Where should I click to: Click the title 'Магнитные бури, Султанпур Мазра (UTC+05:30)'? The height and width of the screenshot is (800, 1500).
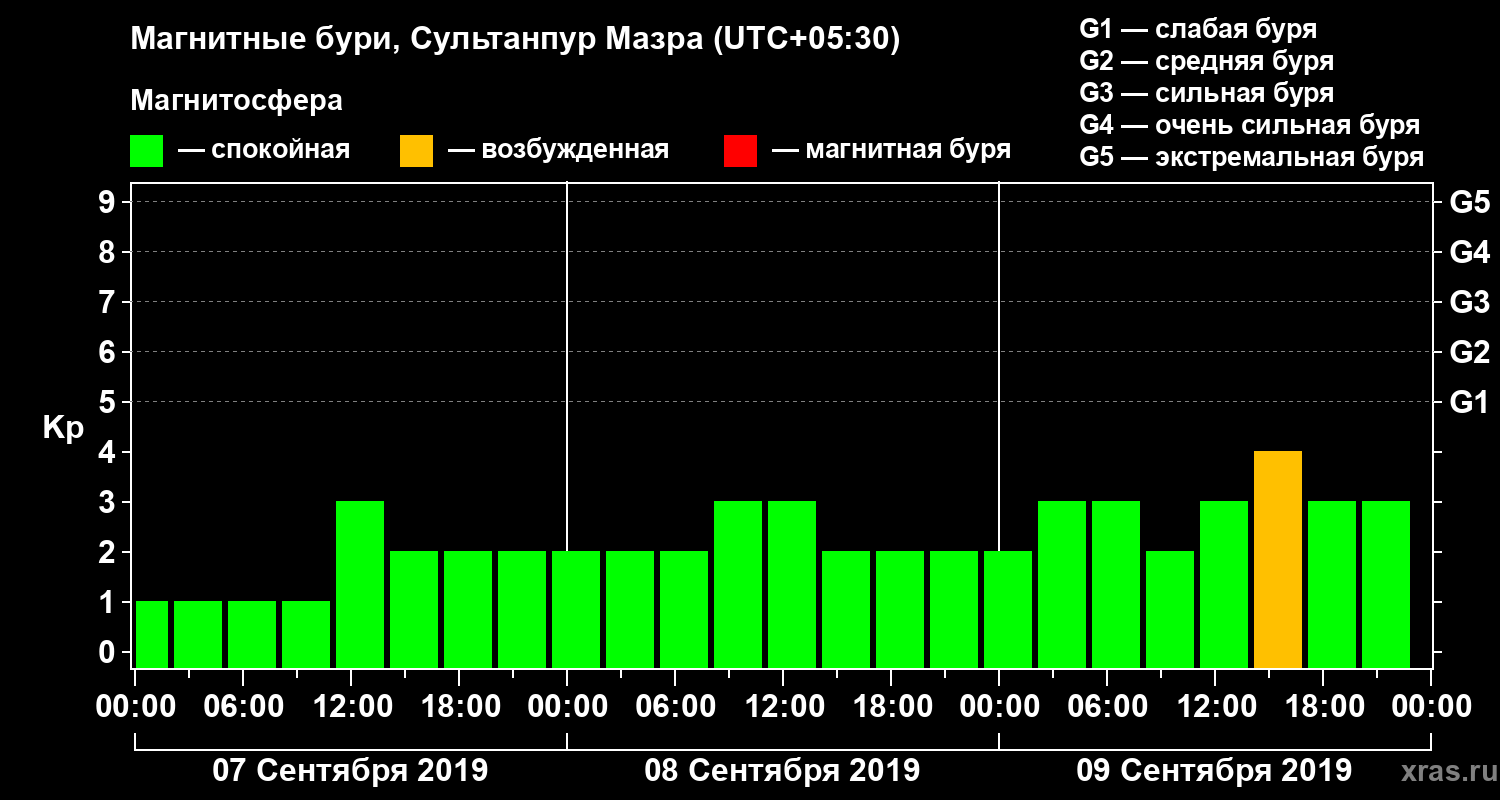pyautogui.click(x=515, y=40)
